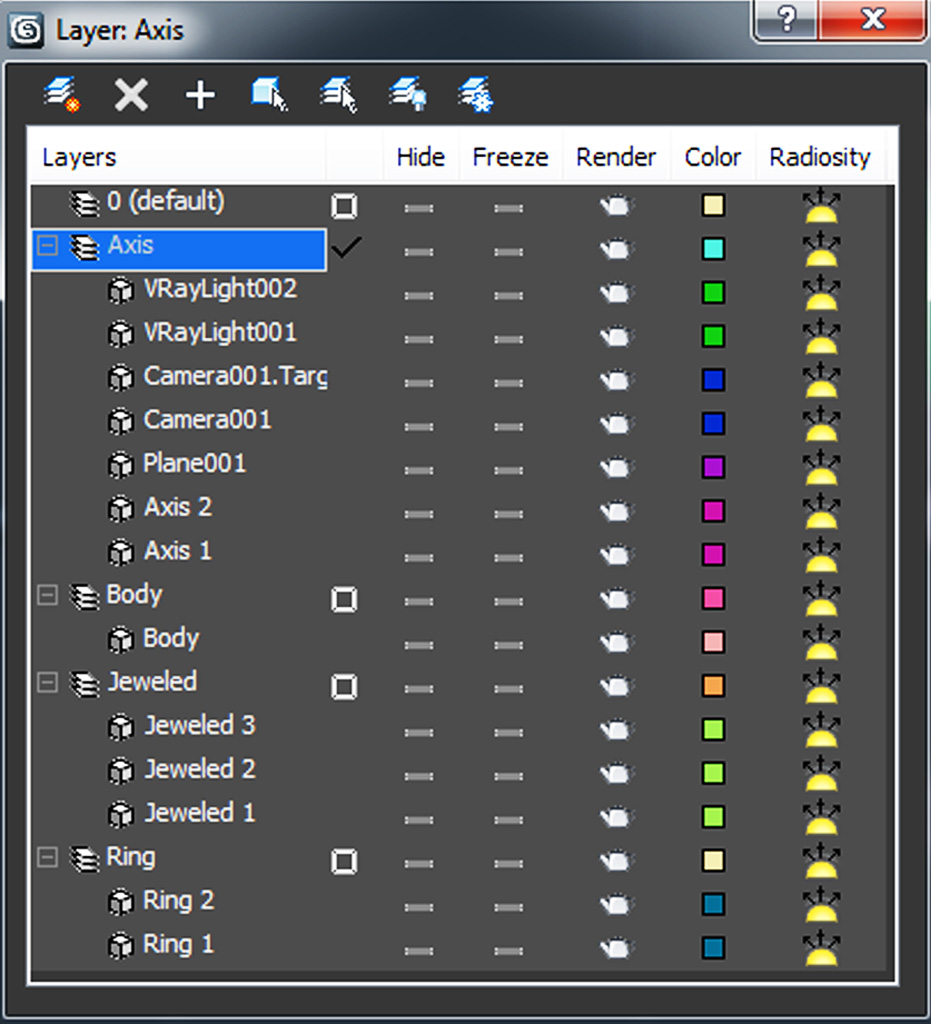Click Freeze/Unfreeze All Layers toolbar icon
This screenshot has width=931, height=1024.
coord(476,95)
